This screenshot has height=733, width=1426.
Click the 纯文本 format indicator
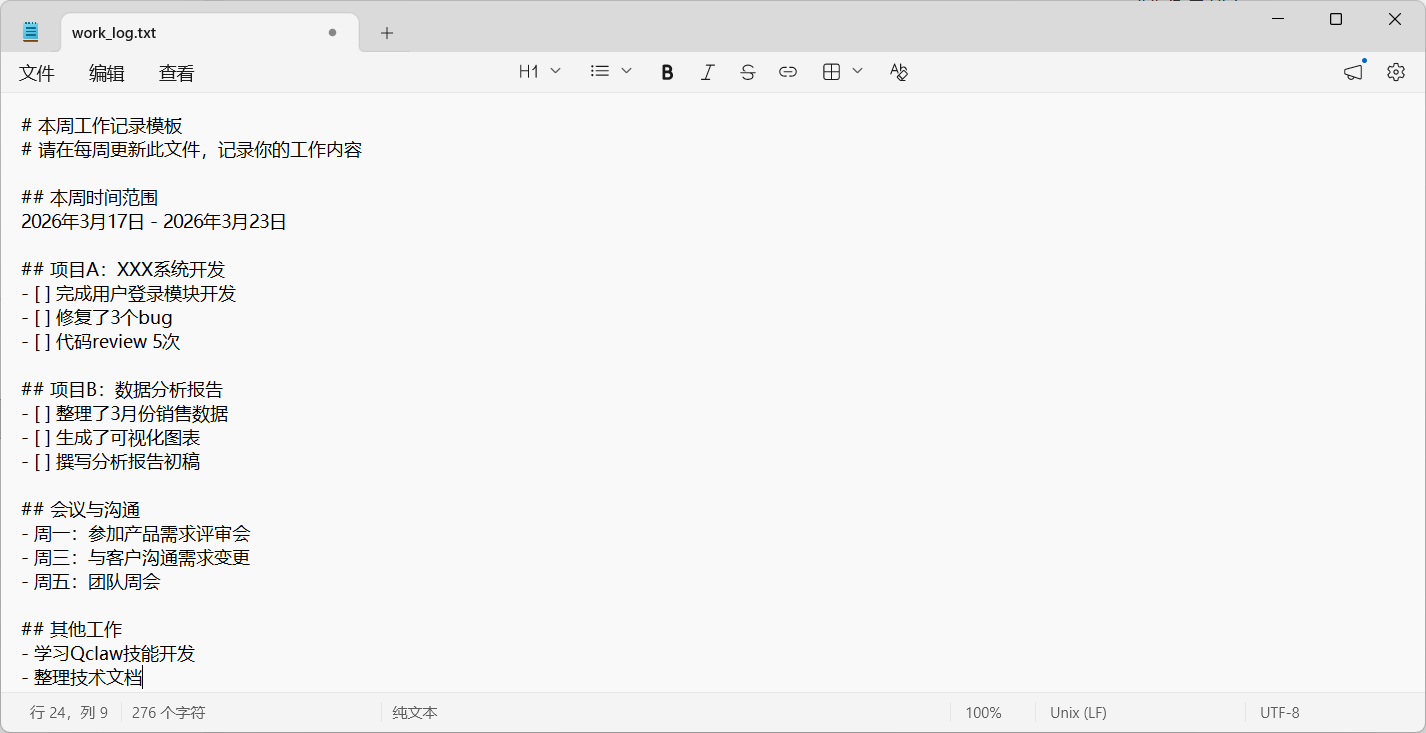(x=415, y=713)
